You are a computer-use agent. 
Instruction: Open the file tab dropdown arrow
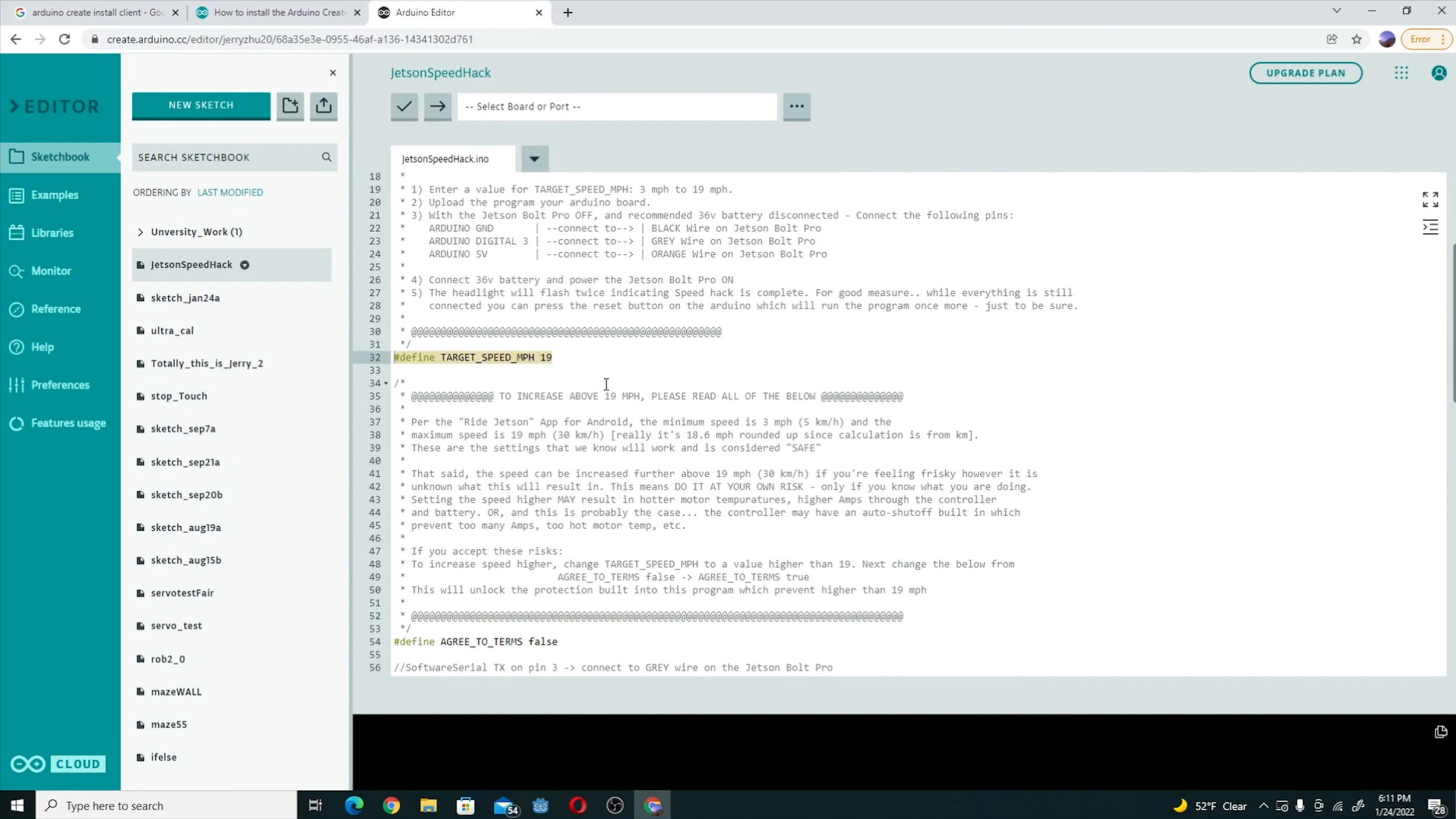coord(534,159)
